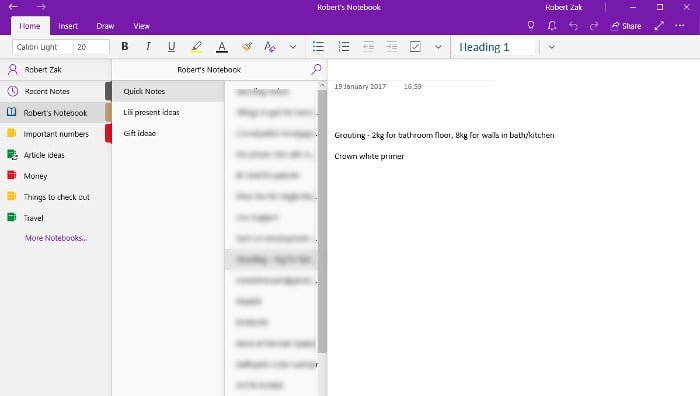Toggle underline formatting
The image size is (700, 396).
[171, 46]
